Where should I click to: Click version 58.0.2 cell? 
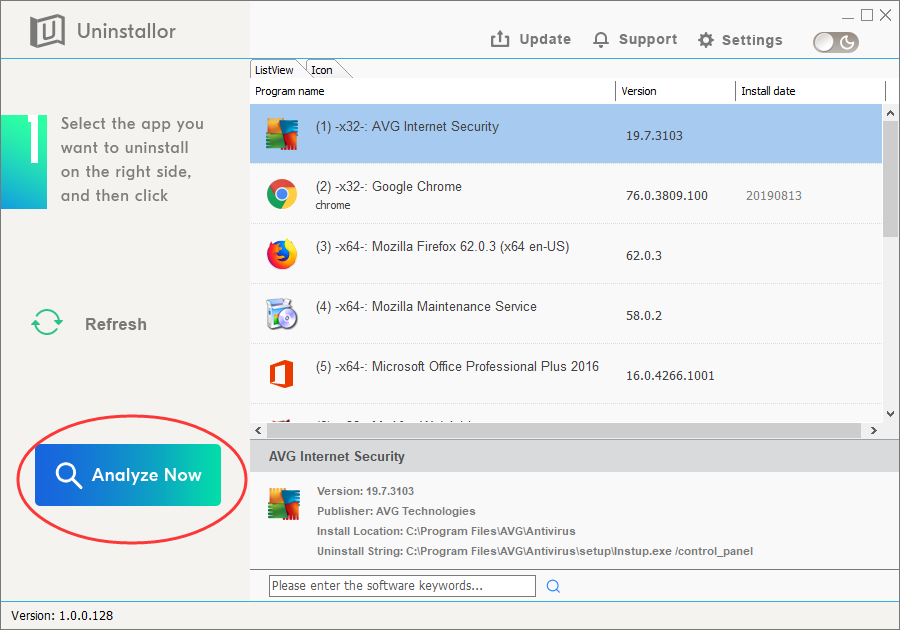click(643, 316)
